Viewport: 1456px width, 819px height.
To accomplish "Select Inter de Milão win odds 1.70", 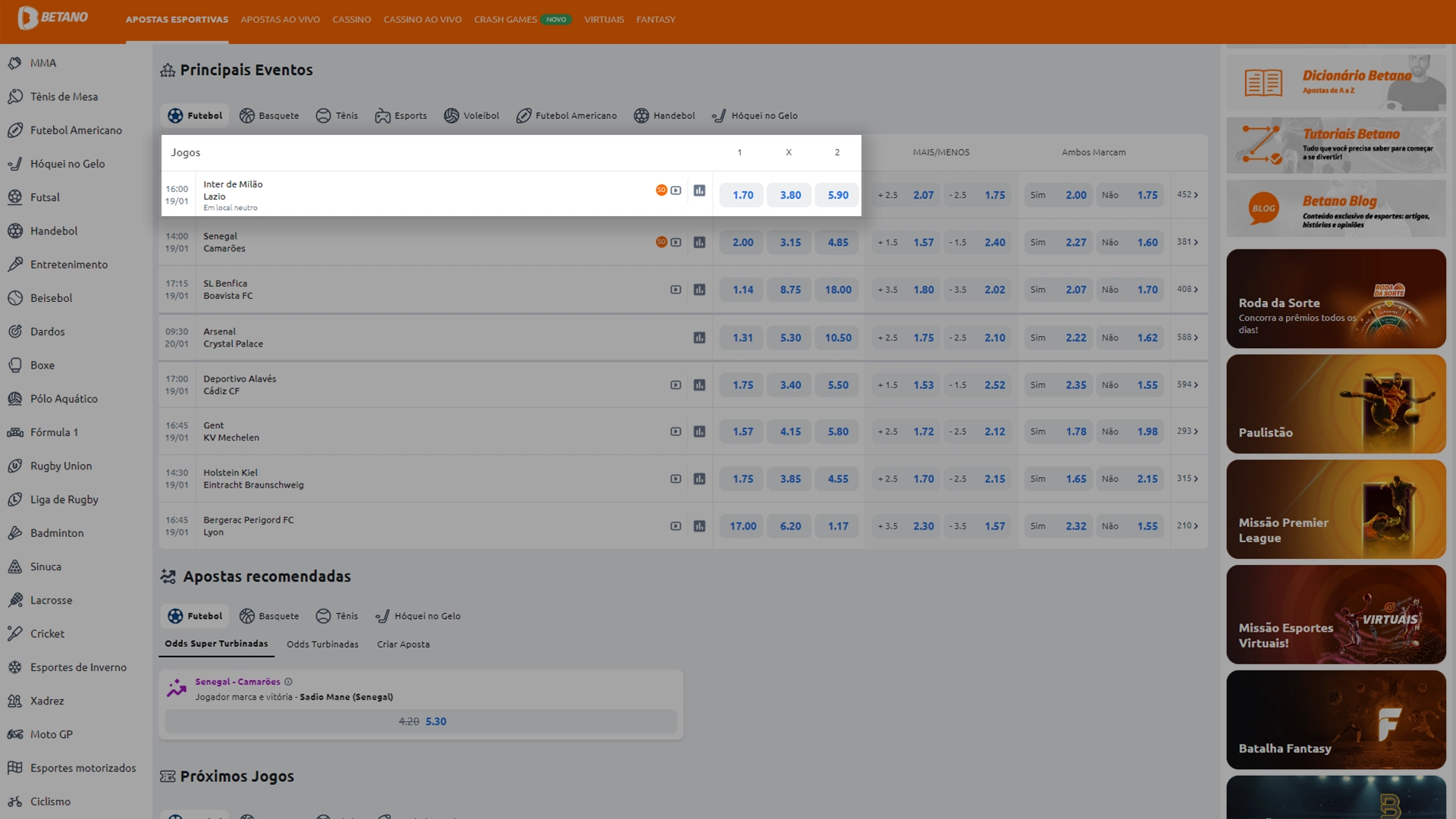I will (742, 195).
